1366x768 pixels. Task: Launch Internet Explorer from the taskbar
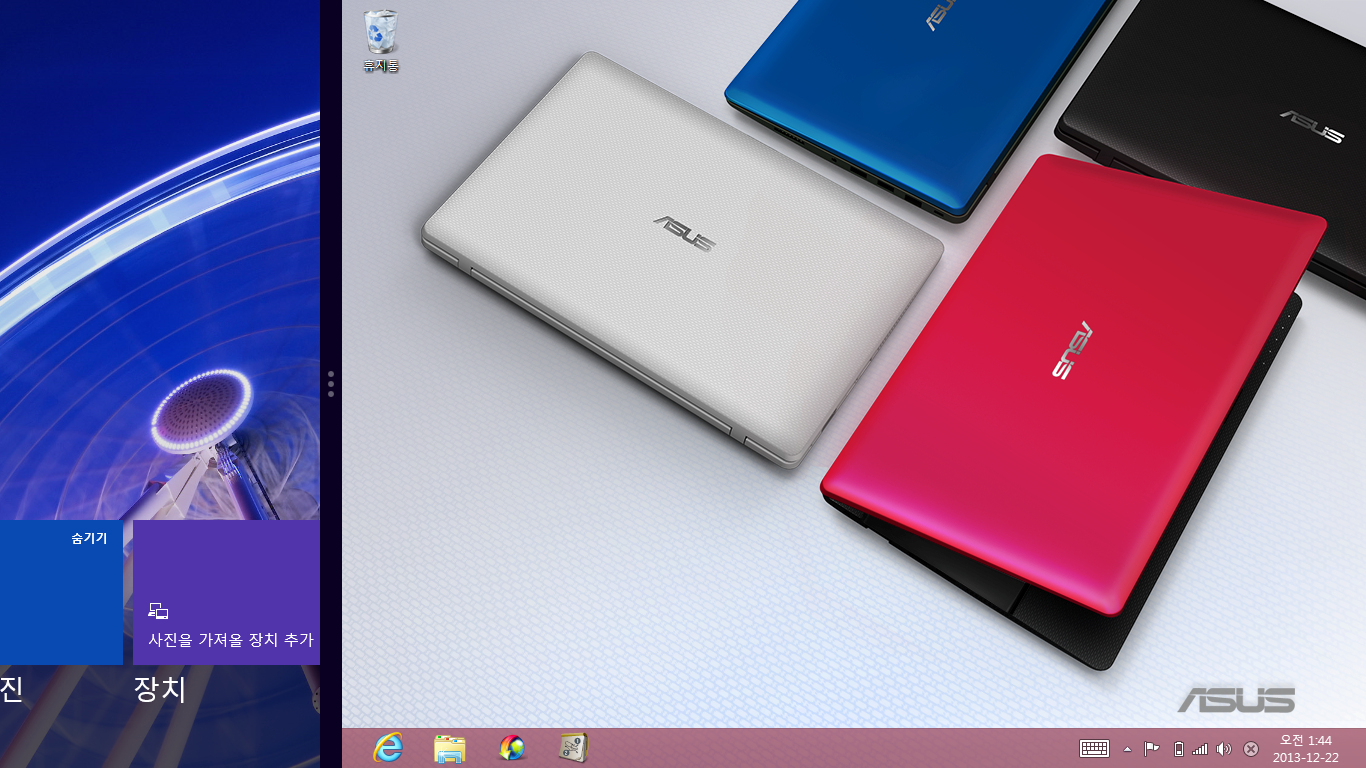[387, 747]
